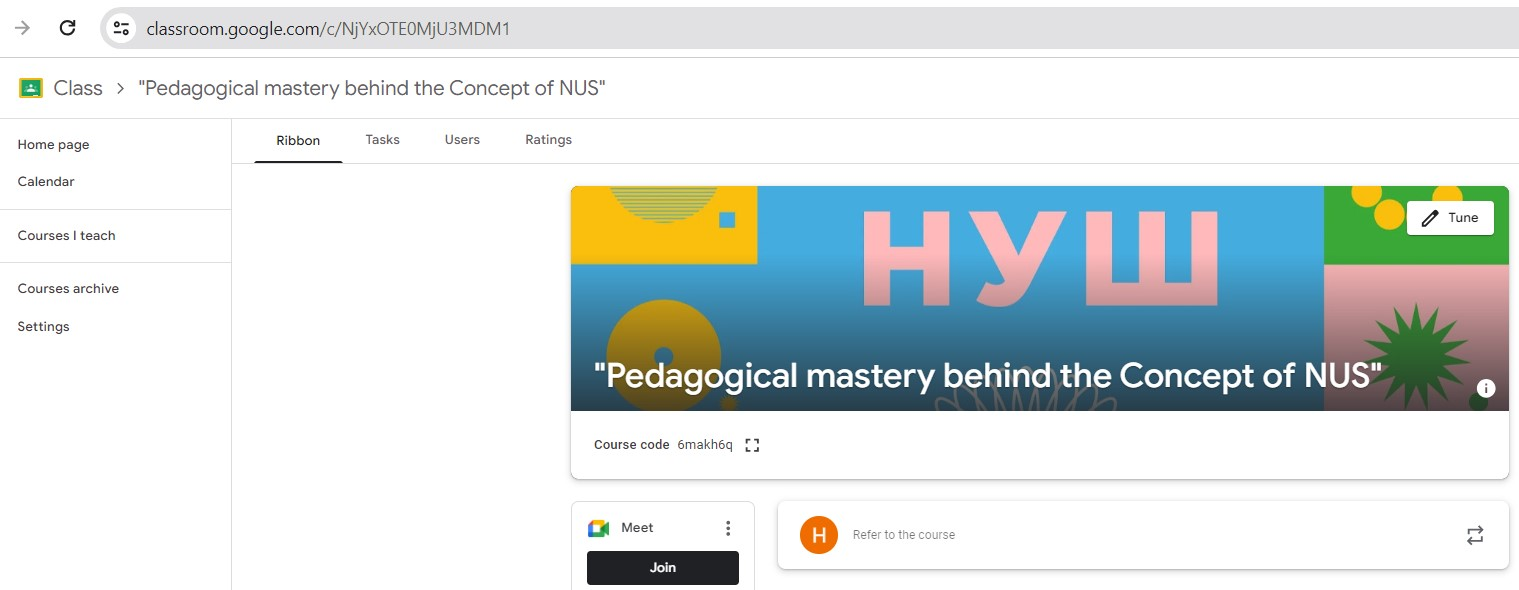Open the Users tab

pos(462,140)
